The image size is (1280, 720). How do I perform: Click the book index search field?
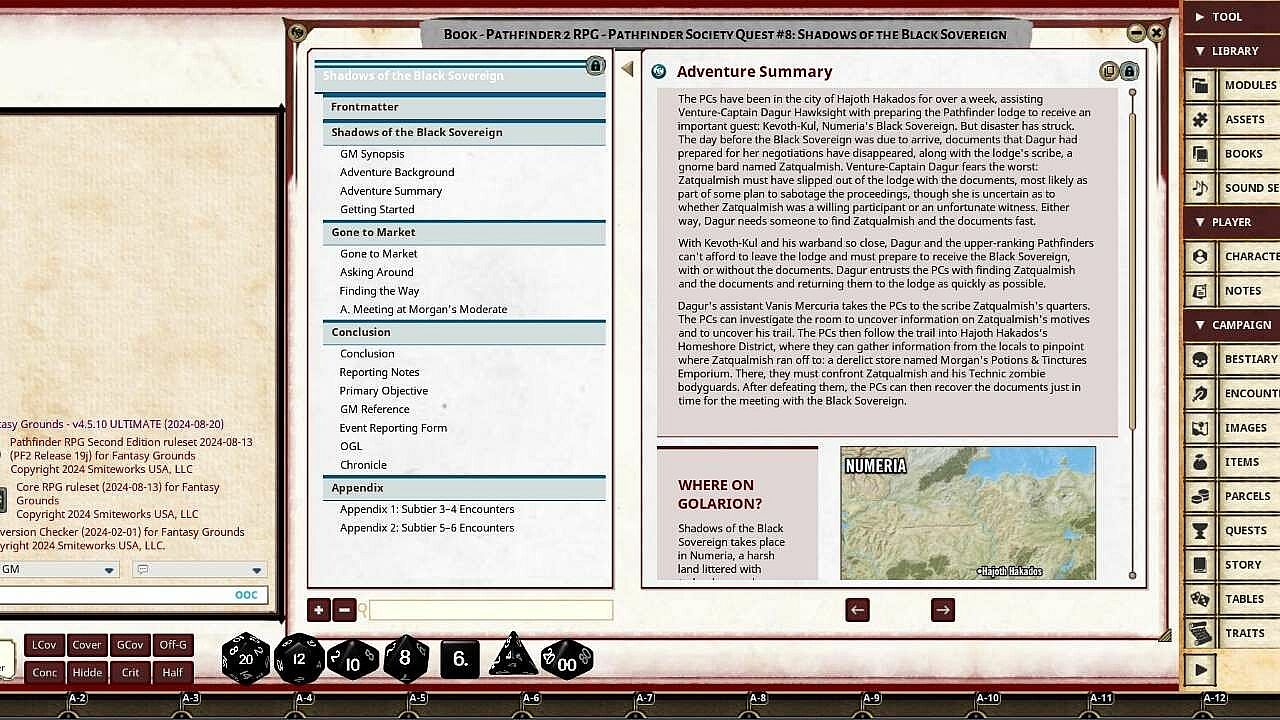(490, 610)
